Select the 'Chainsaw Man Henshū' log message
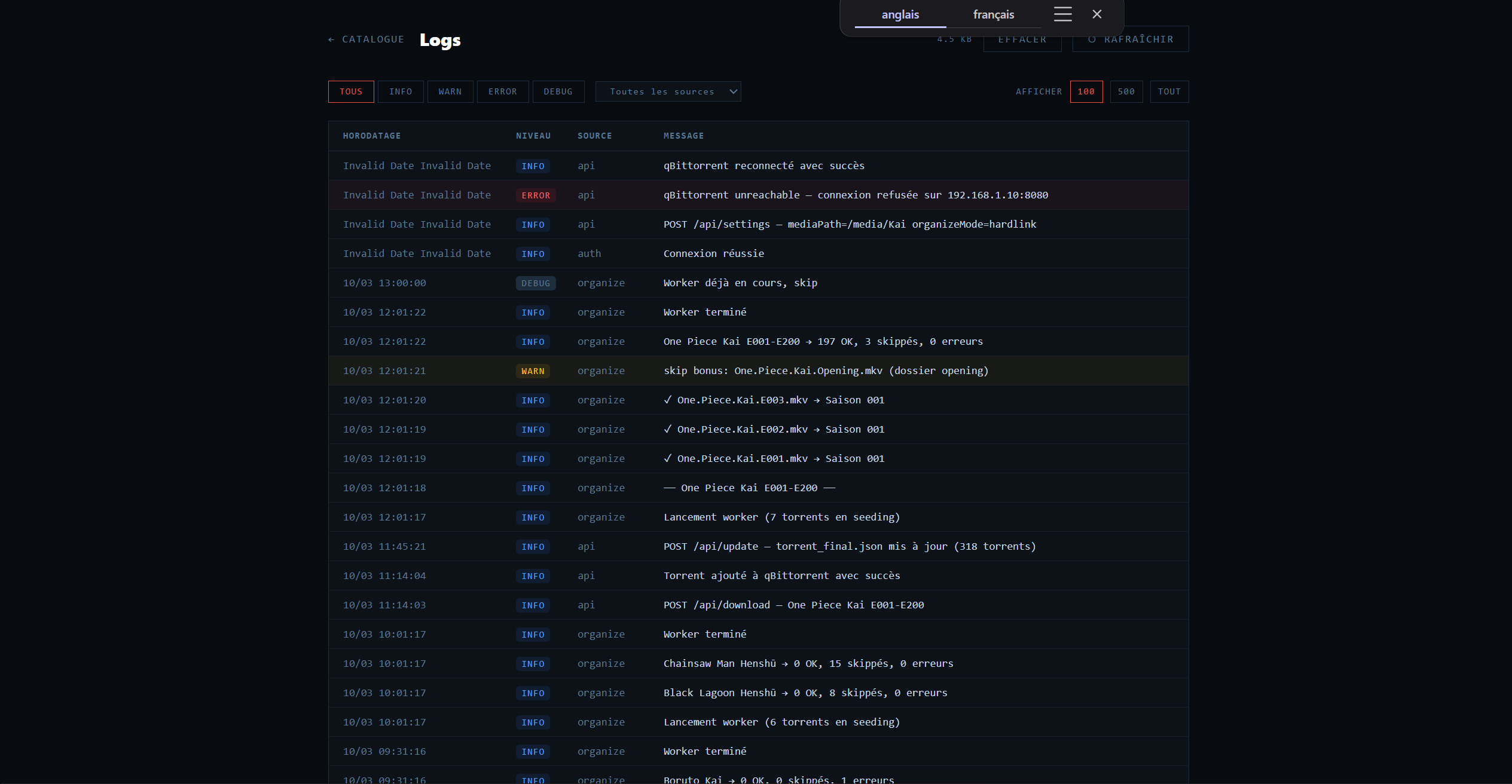This screenshot has width=1512, height=784. point(808,663)
